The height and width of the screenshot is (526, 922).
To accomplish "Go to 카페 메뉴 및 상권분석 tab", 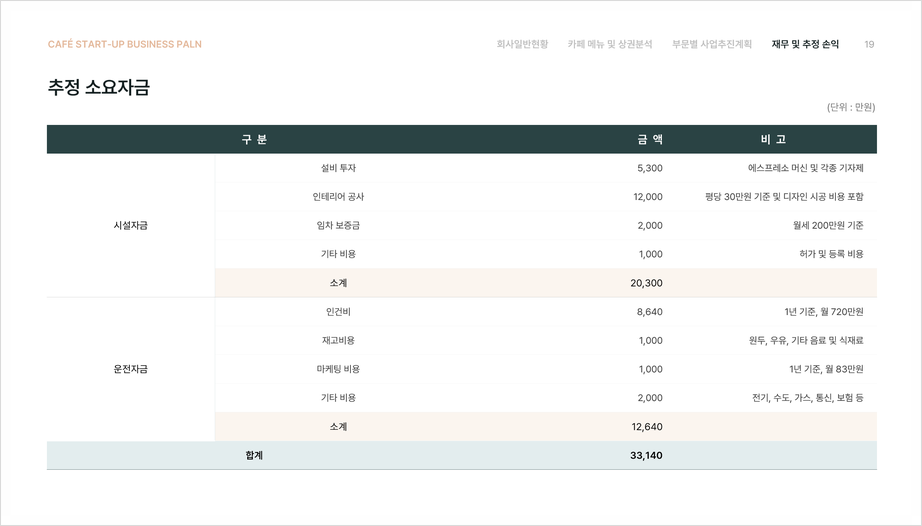I will (610, 44).
